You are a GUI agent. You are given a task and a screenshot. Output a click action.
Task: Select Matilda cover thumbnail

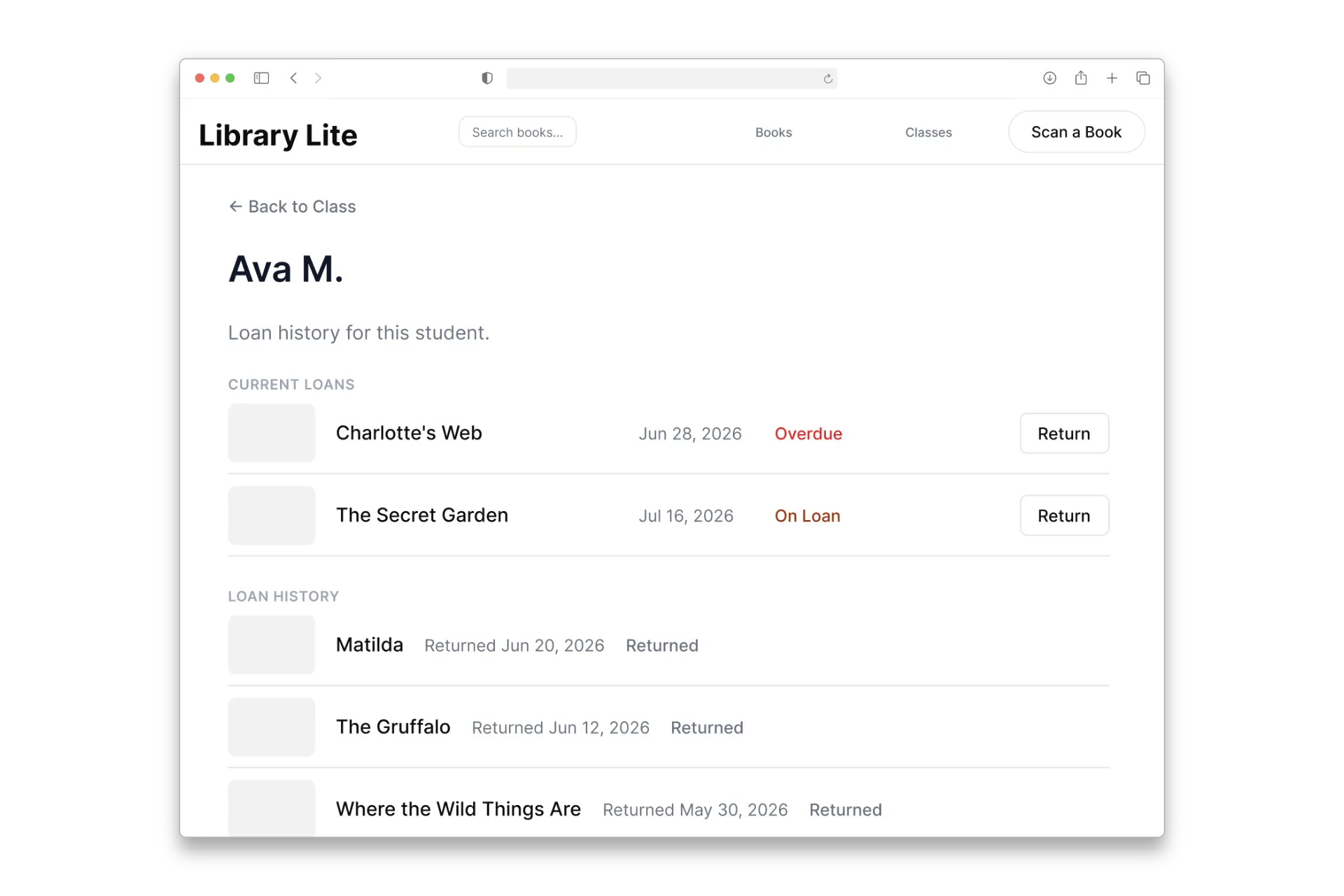tap(272, 645)
